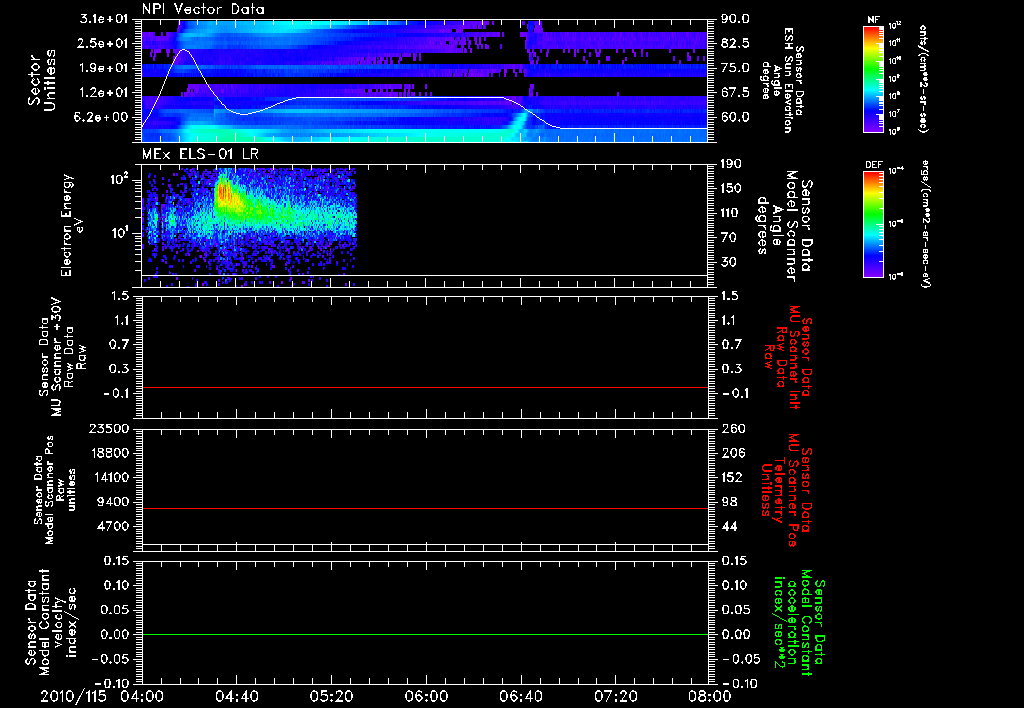Viewport: 1024px width, 708px height.
Task: Click the '04:40' time tick label
Action: 237,696
